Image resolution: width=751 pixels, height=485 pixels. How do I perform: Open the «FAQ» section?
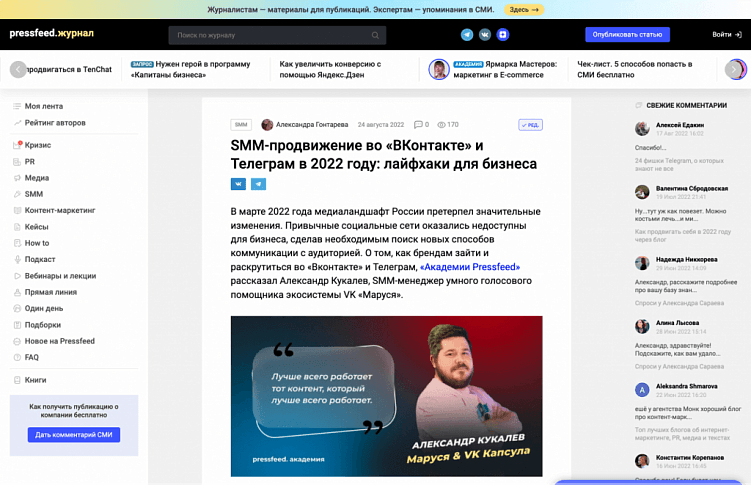tap(31, 357)
